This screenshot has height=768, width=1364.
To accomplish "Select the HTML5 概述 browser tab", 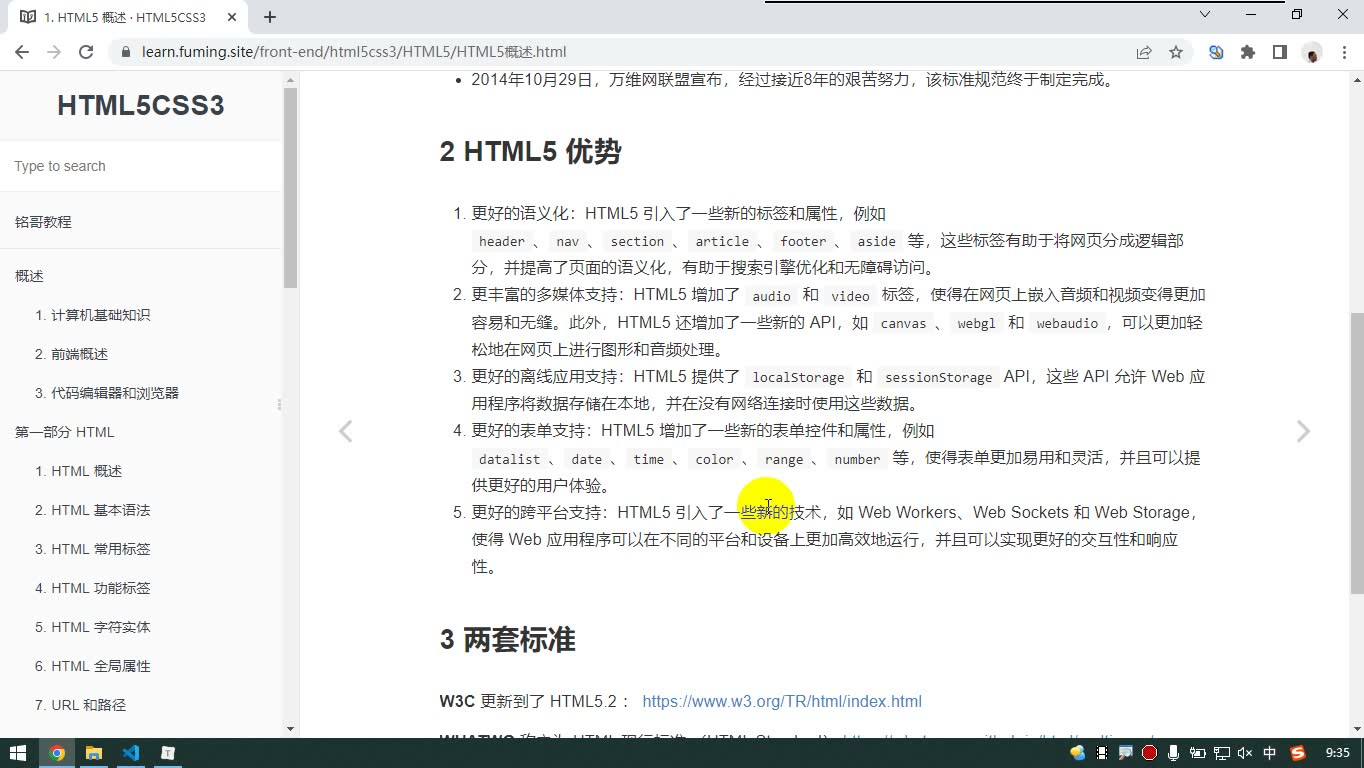I will [x=125, y=17].
